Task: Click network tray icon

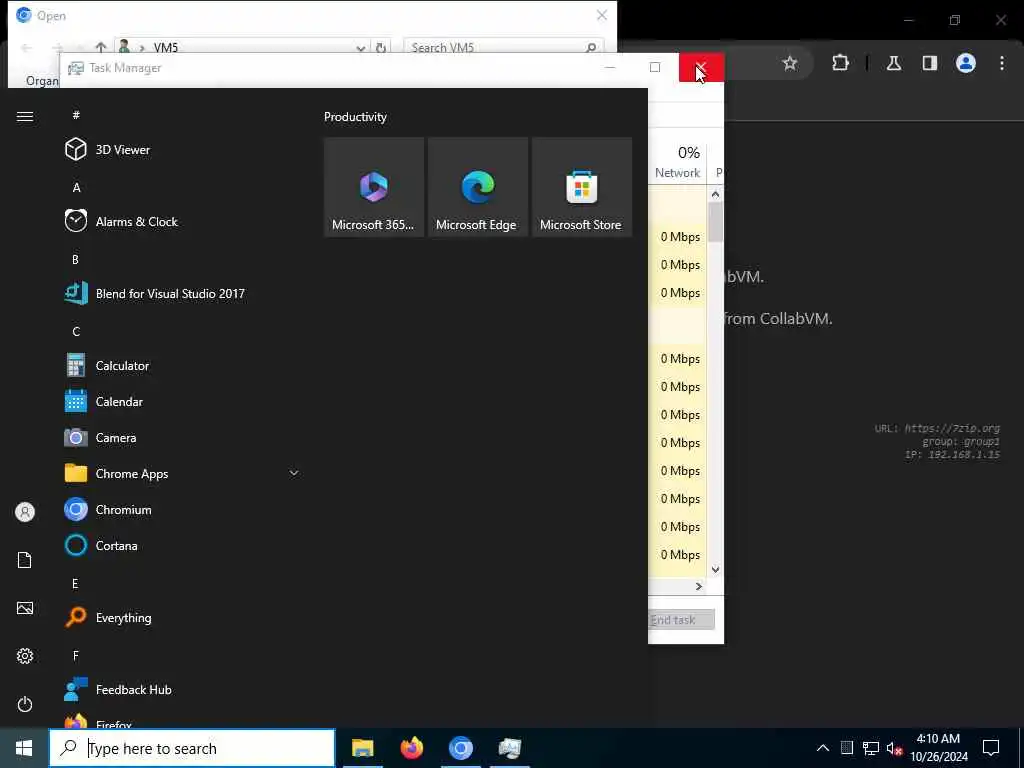Action: (x=871, y=748)
